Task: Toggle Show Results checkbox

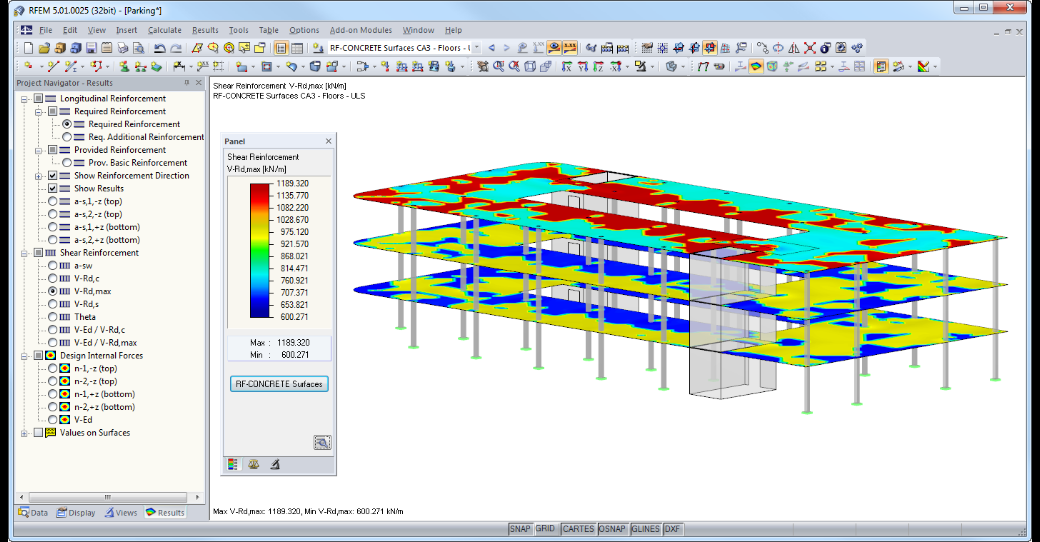Action: pos(52,188)
